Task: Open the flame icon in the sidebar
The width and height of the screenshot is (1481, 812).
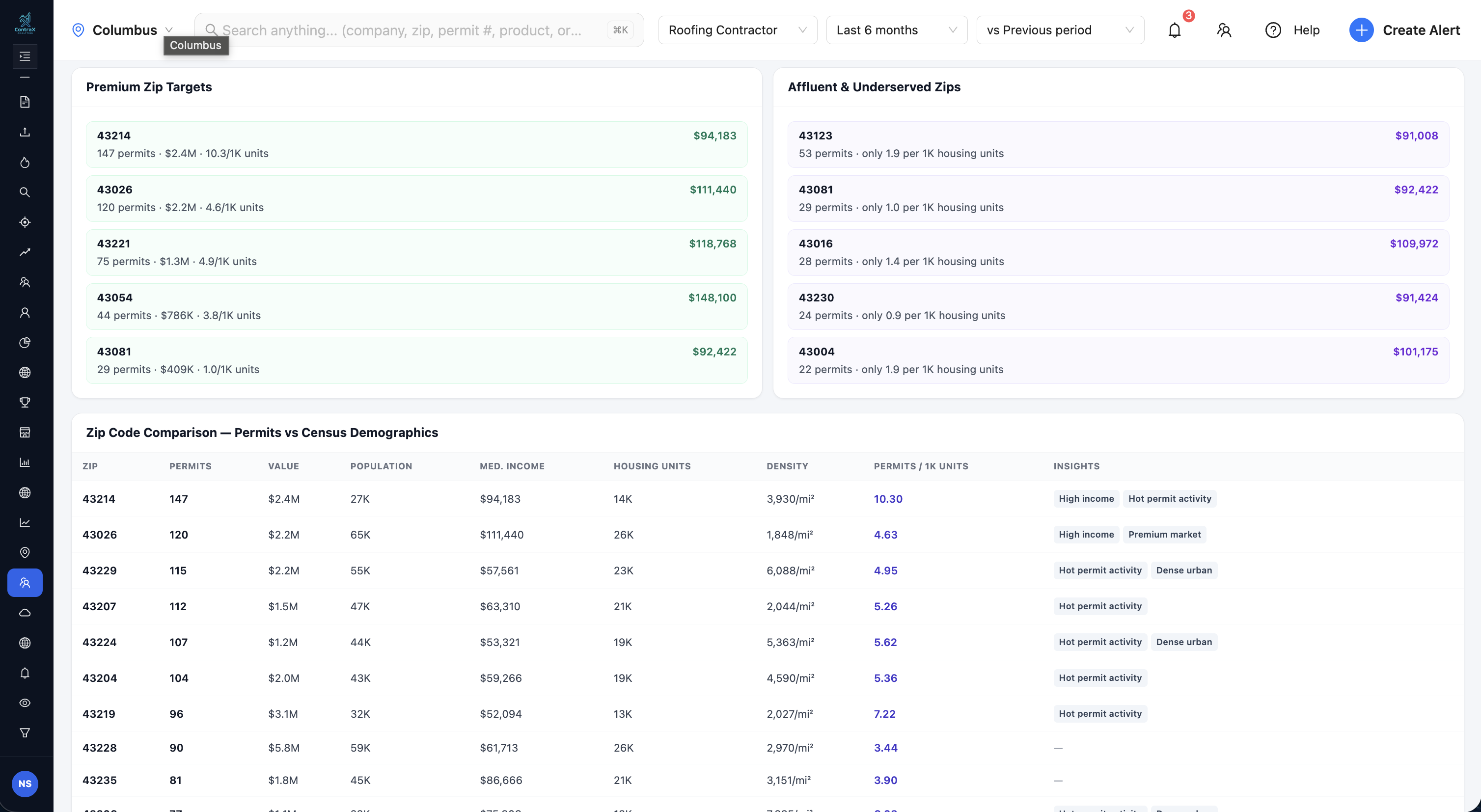Action: (25, 162)
